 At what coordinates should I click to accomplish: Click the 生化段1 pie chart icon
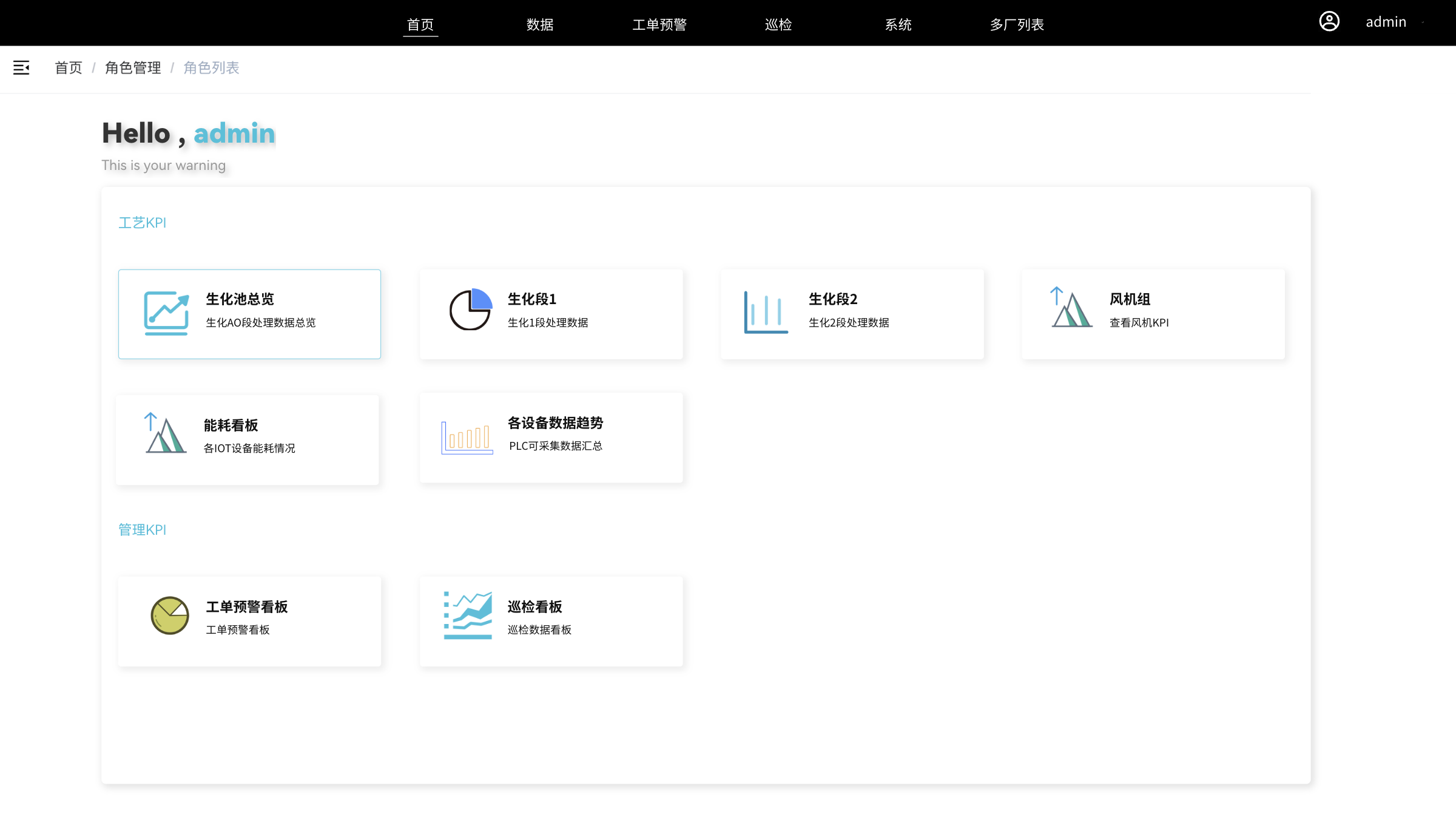470,310
